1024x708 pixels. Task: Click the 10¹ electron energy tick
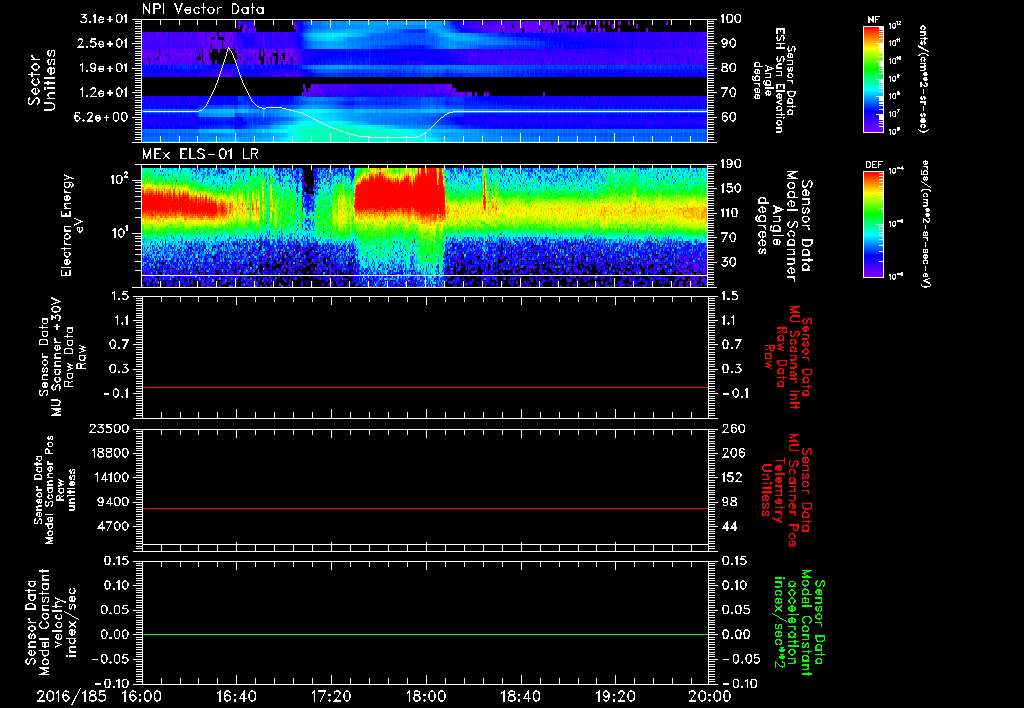pyautogui.click(x=120, y=233)
